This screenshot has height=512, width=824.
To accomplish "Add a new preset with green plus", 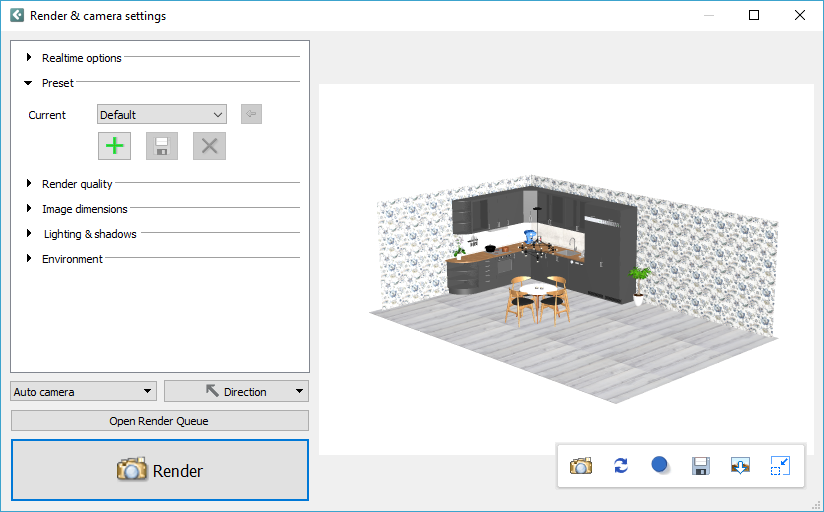I will [115, 146].
